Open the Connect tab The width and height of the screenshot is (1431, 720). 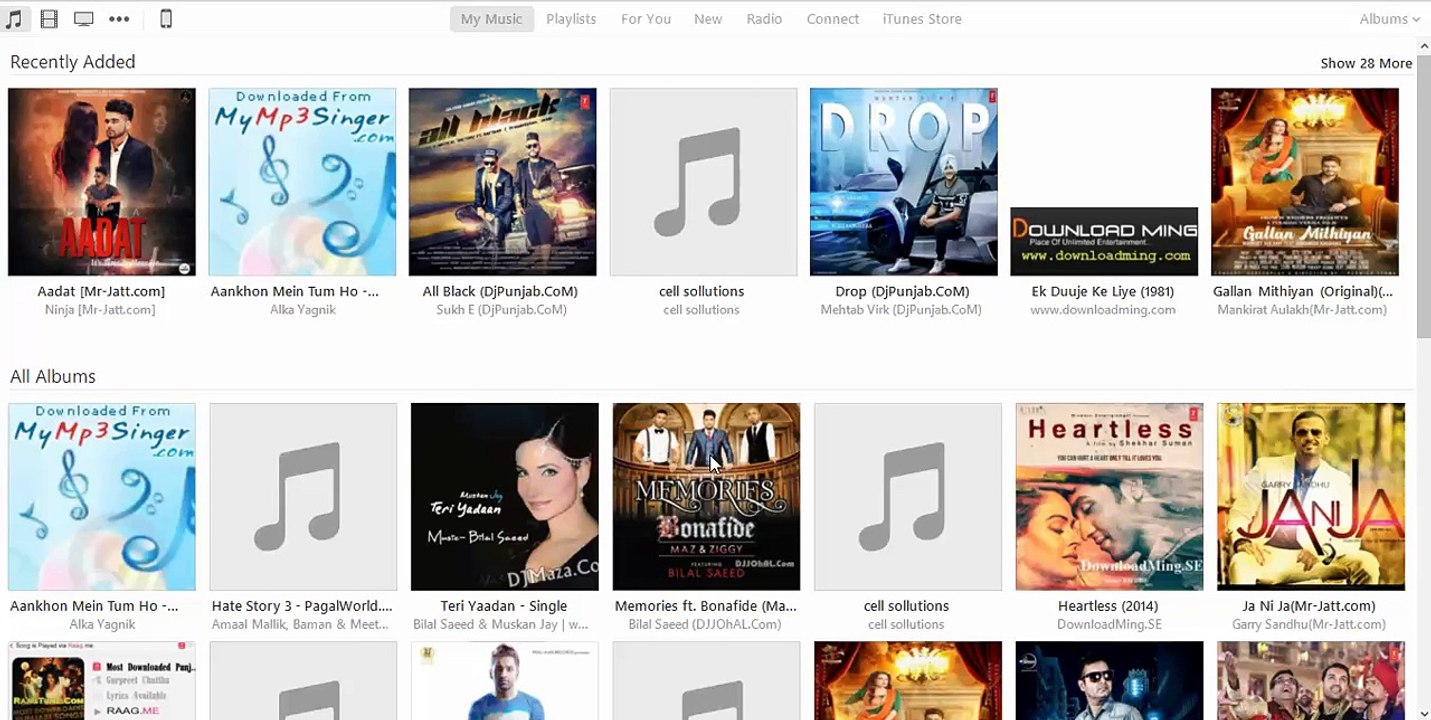pyautogui.click(x=833, y=19)
